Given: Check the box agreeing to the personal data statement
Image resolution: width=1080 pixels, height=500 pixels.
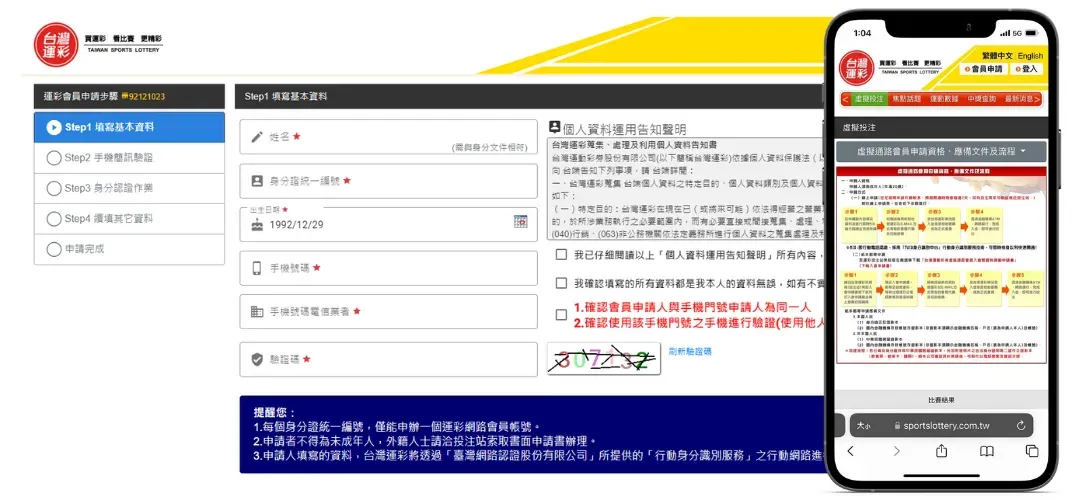Looking at the screenshot, I should (561, 255).
